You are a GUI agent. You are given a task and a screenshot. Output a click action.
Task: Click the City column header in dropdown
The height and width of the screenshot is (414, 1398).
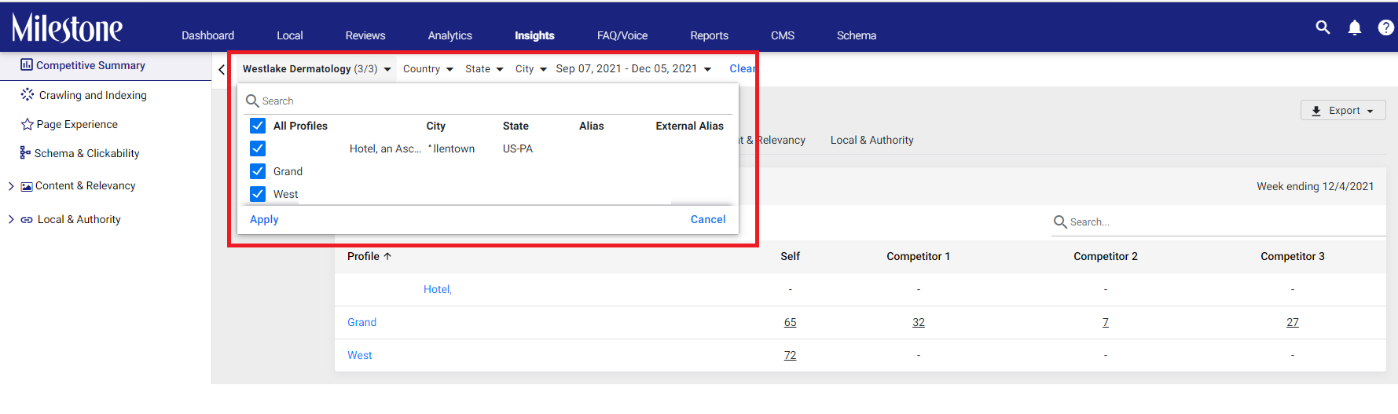coord(436,126)
